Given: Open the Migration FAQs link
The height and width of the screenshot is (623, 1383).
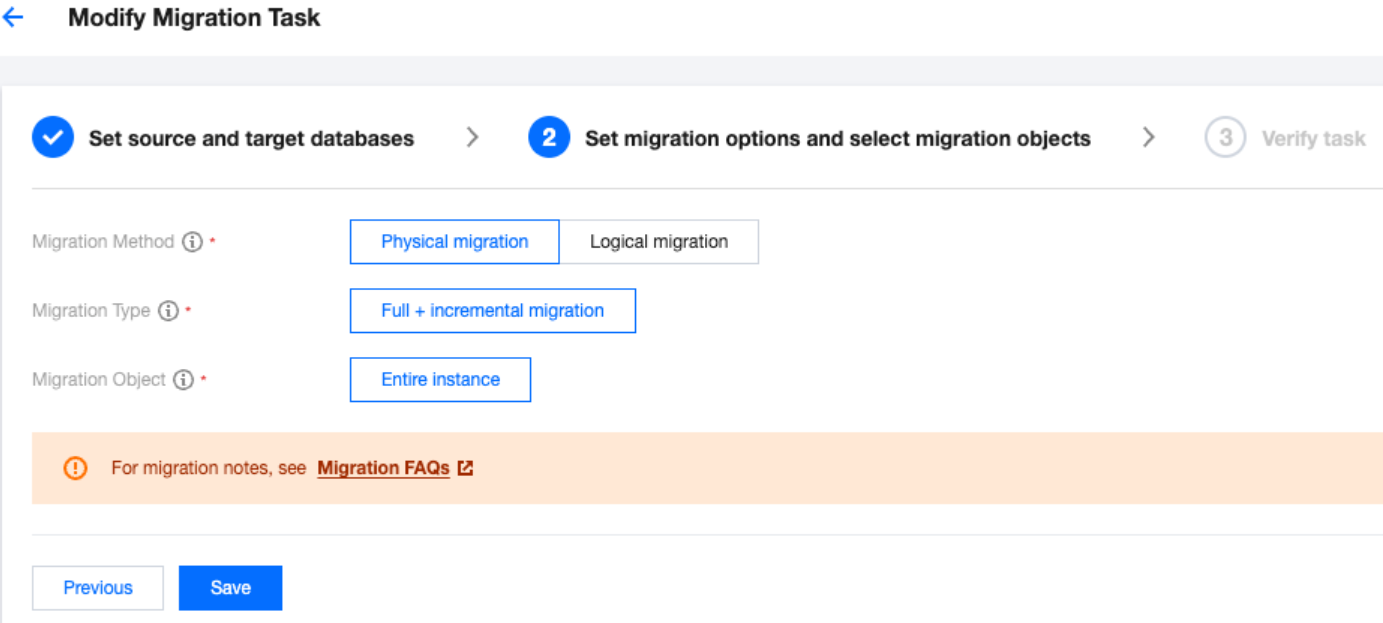Looking at the screenshot, I should tap(383, 468).
